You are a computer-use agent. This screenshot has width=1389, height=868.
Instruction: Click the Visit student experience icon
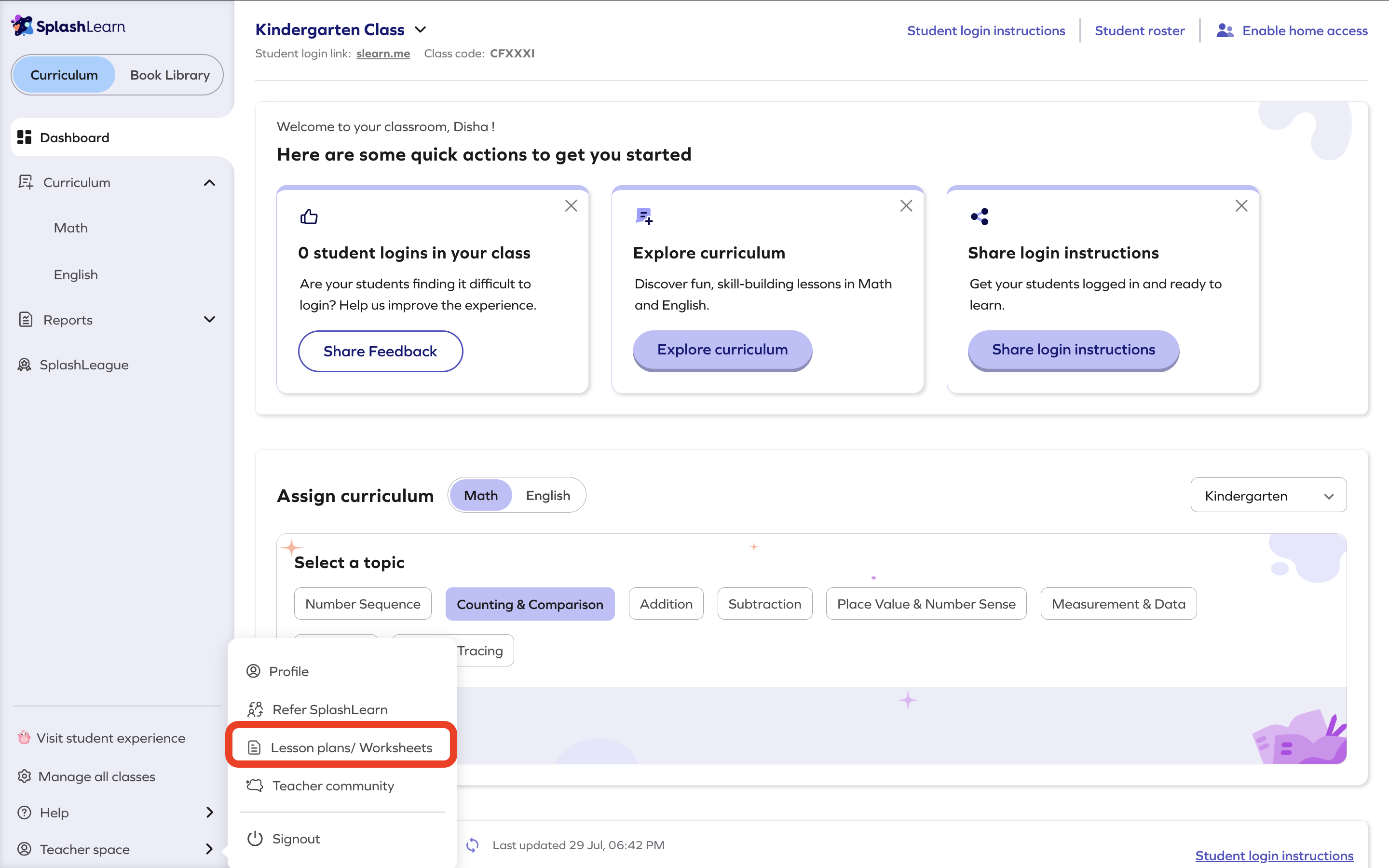tap(24, 738)
